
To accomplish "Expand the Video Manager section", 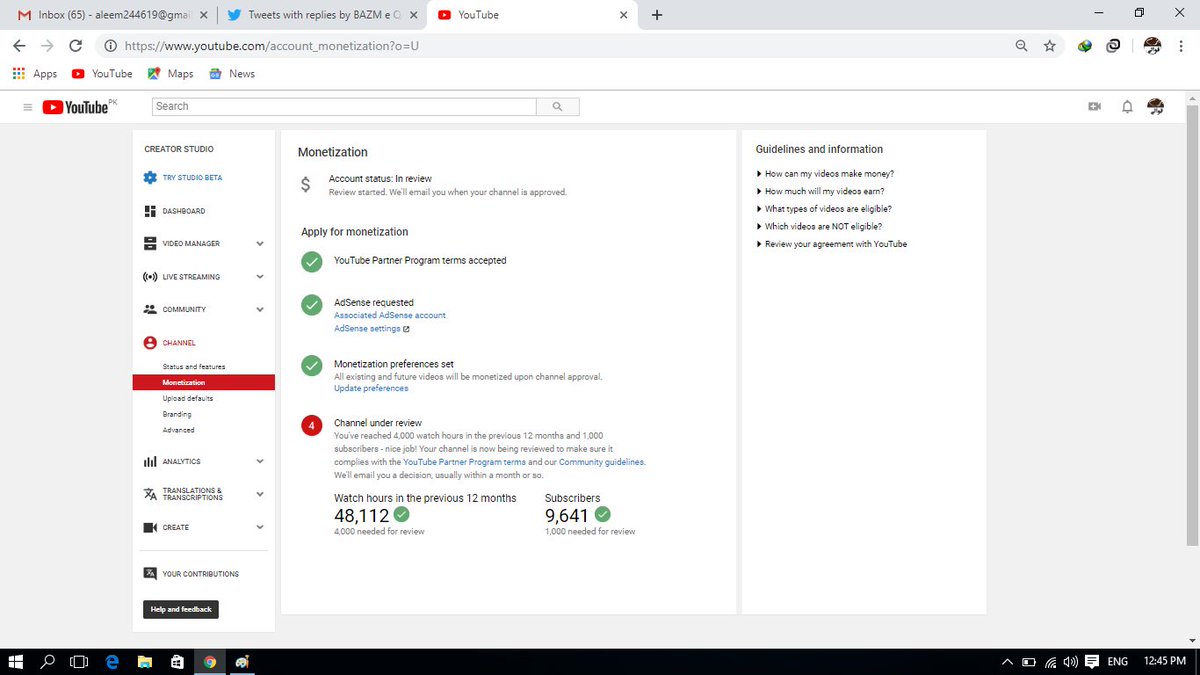I will (260, 244).
